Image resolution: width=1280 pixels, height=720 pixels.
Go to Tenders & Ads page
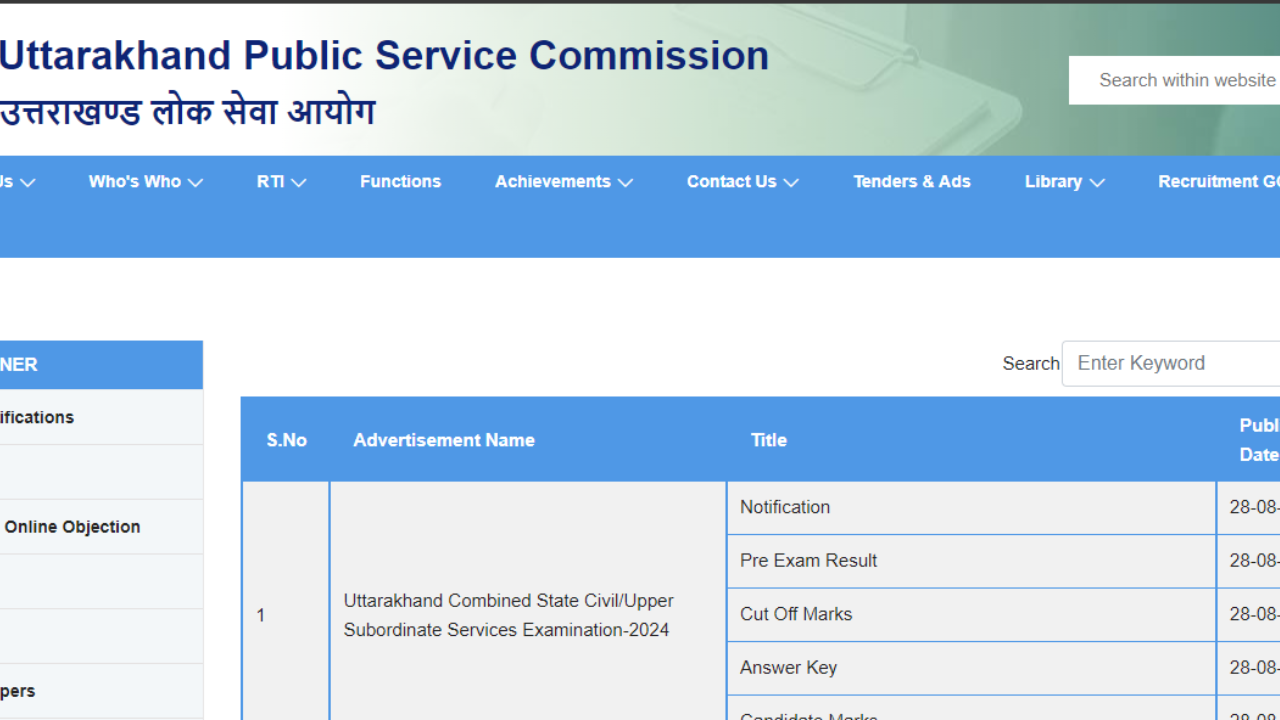coord(911,182)
